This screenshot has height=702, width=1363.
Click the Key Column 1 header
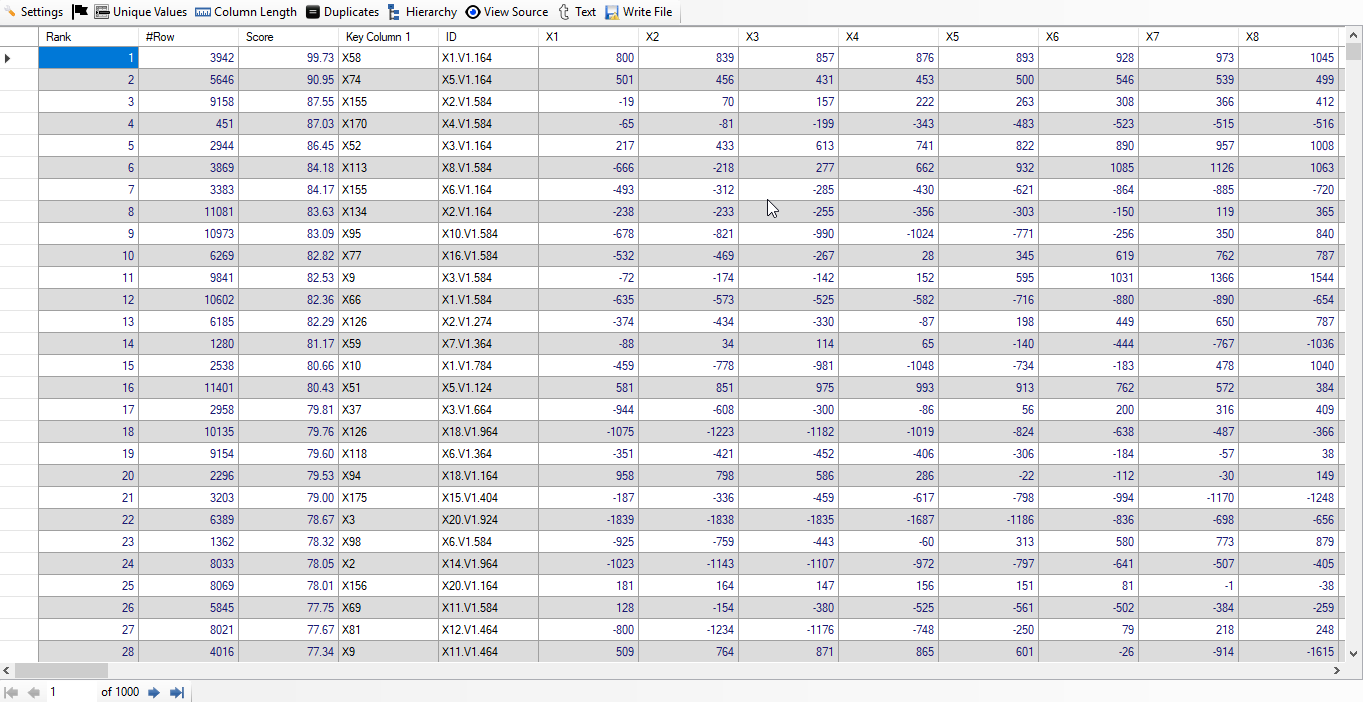388,37
